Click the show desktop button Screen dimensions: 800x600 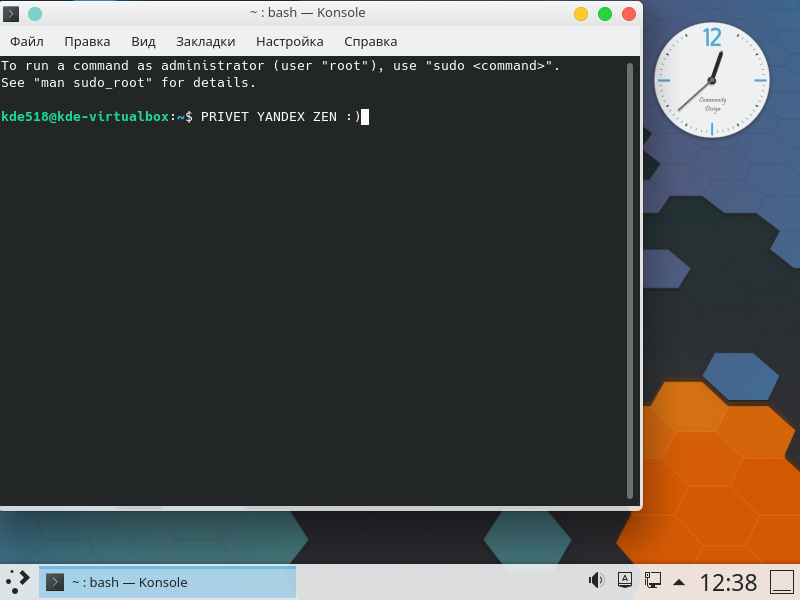point(782,582)
